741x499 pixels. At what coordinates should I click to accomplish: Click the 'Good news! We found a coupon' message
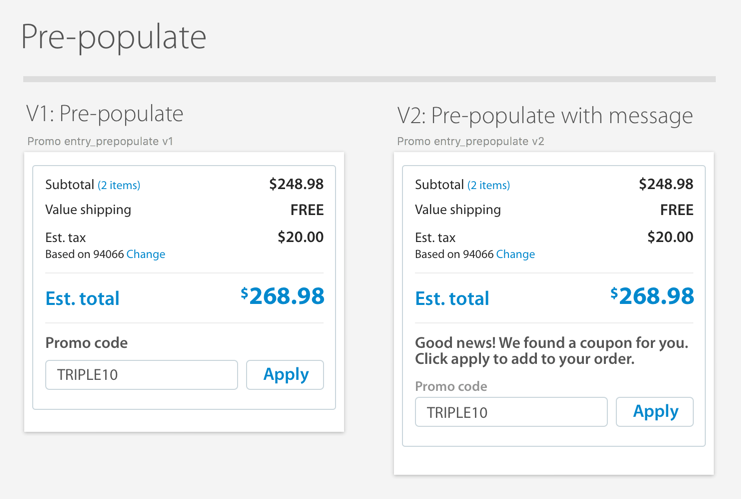551,350
